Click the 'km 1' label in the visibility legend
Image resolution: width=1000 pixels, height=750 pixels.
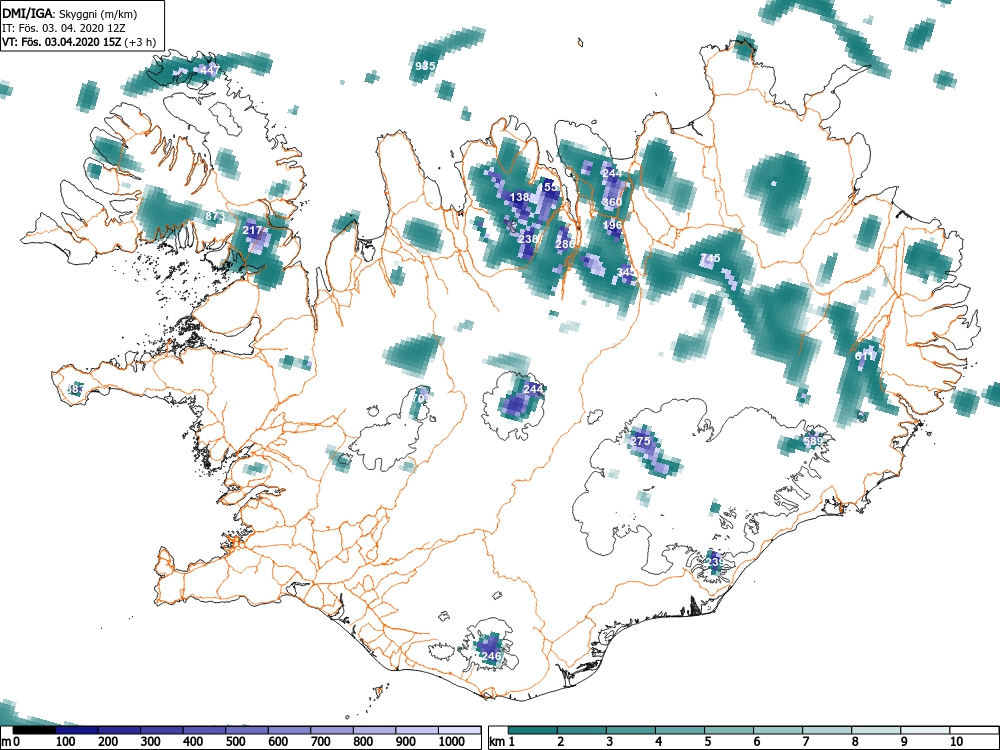pos(502,741)
